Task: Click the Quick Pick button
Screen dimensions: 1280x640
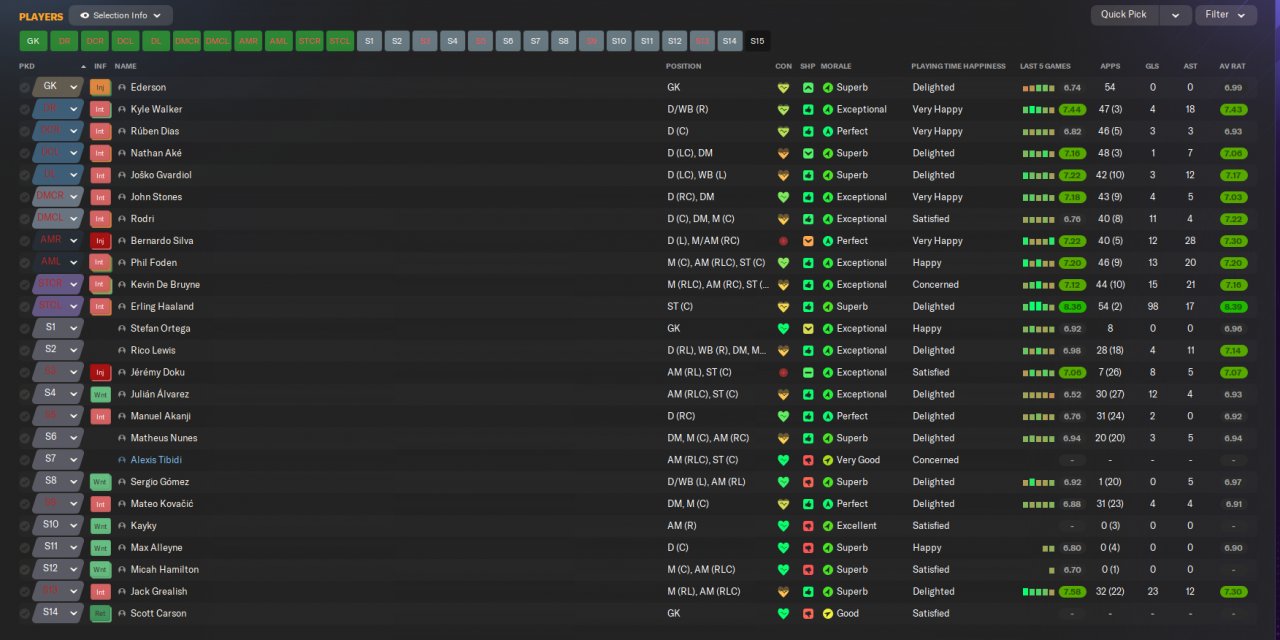Action: pos(1124,15)
